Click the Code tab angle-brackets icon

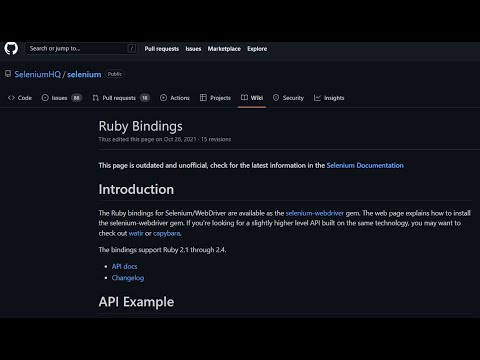tap(11, 98)
